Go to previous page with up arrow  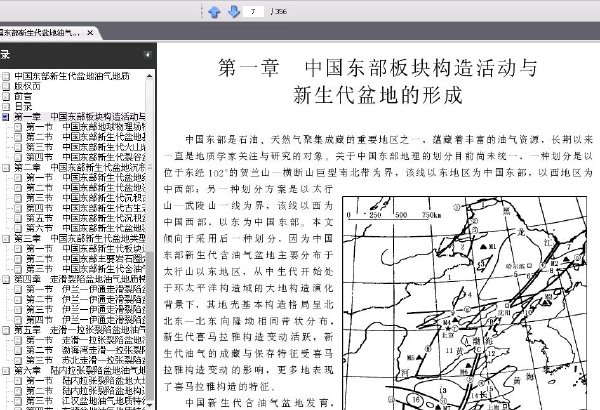tap(214, 11)
